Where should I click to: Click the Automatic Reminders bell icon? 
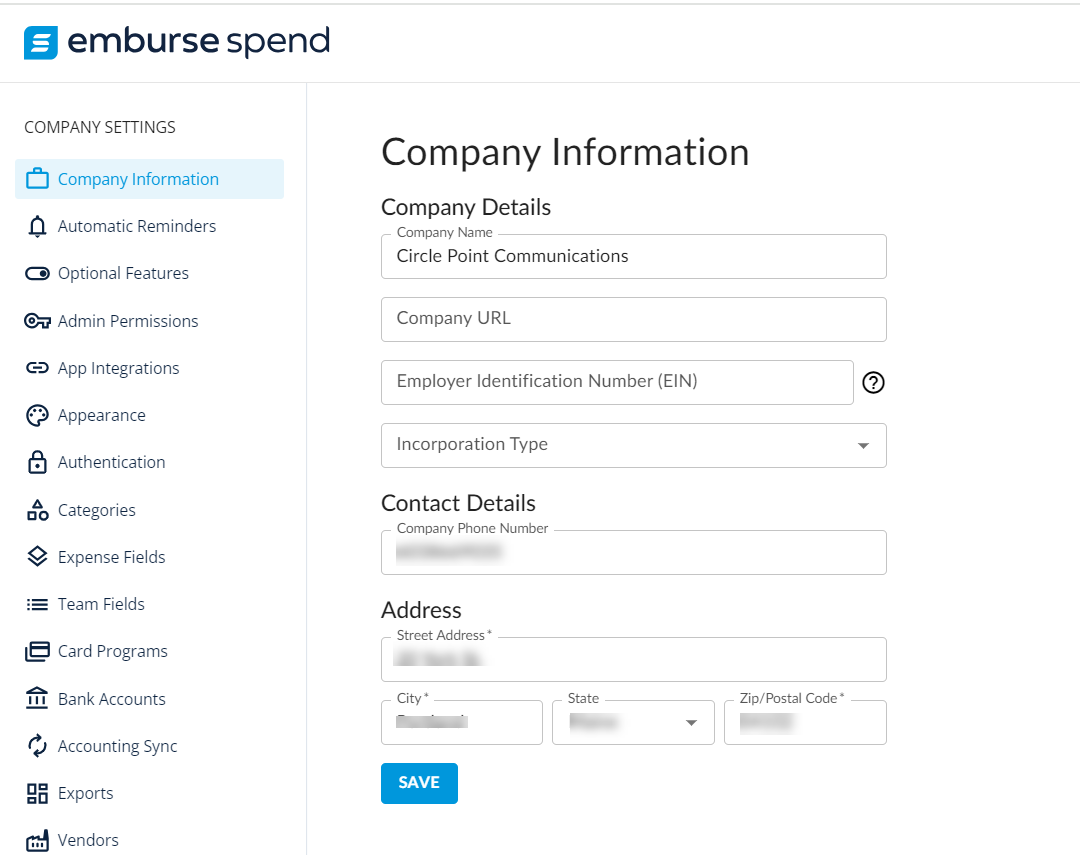(x=36, y=226)
